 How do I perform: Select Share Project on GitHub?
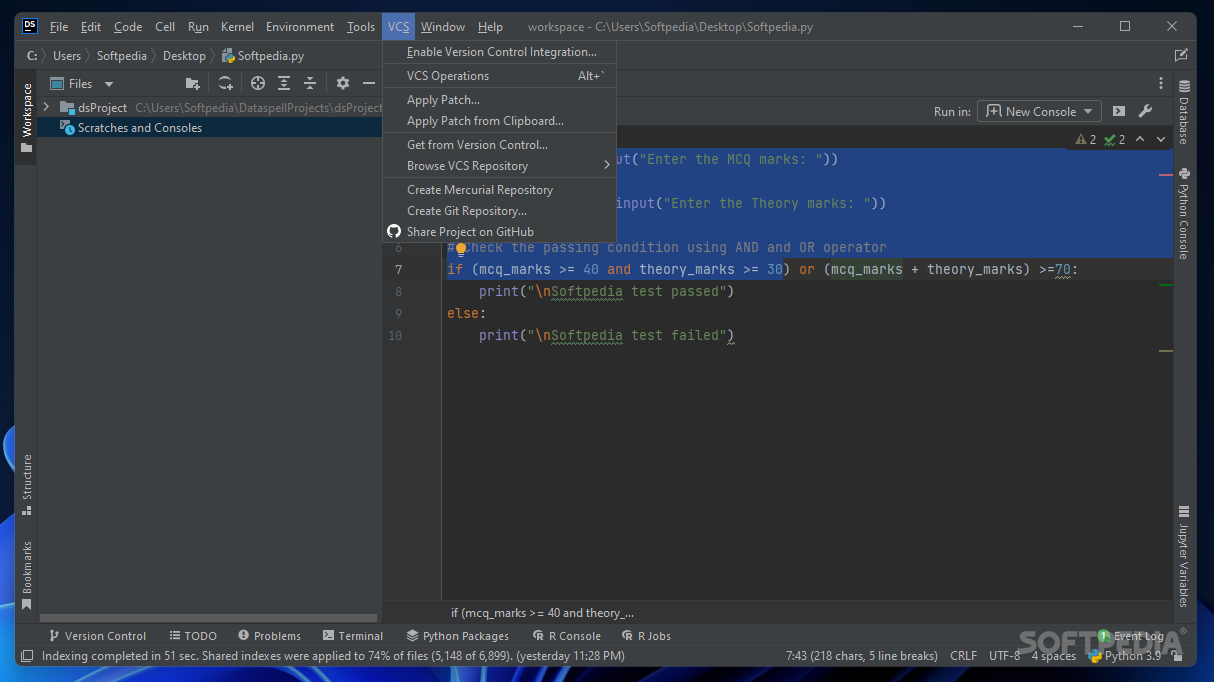click(500, 232)
